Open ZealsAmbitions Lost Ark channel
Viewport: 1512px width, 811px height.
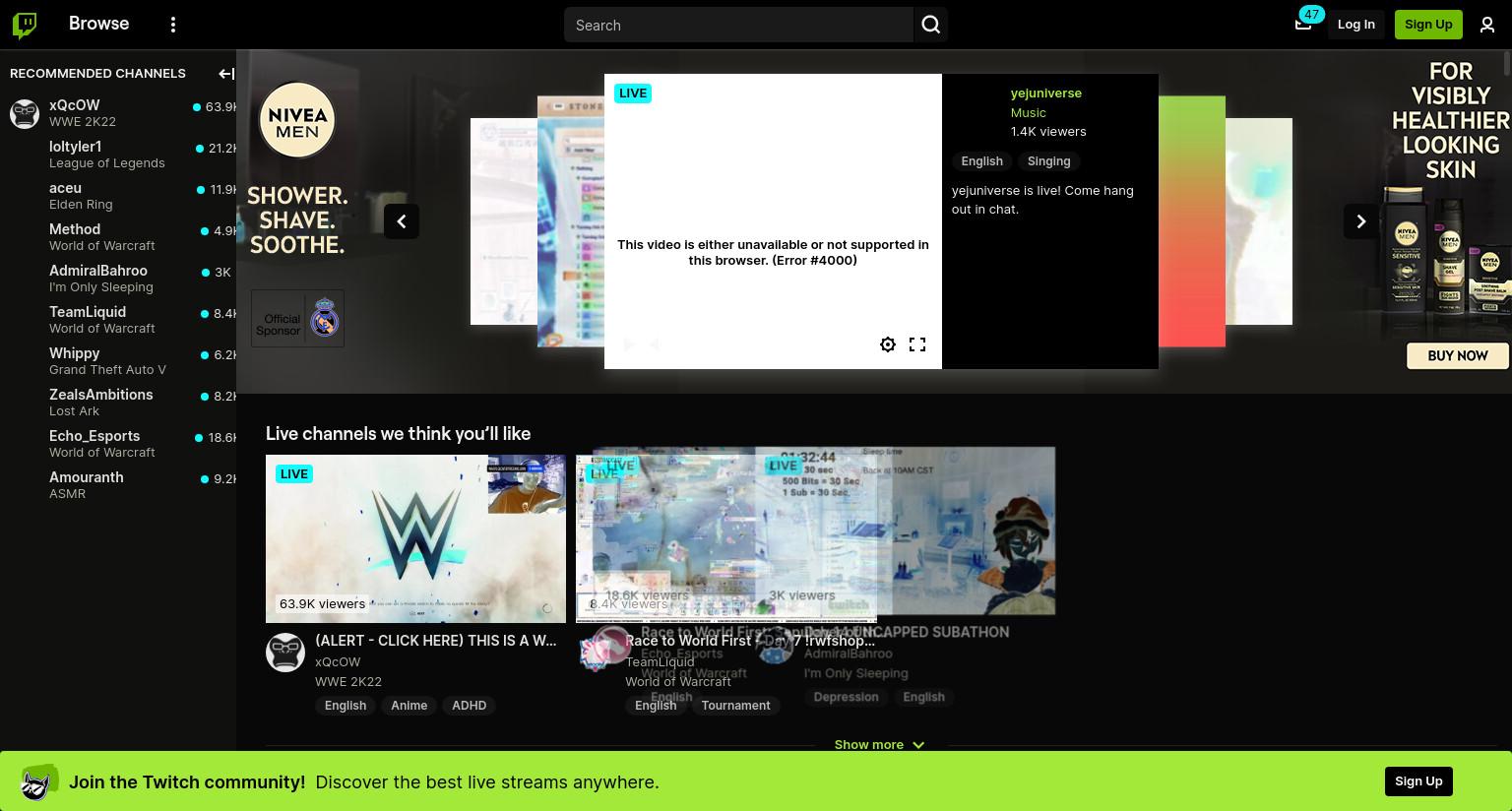coord(118,403)
